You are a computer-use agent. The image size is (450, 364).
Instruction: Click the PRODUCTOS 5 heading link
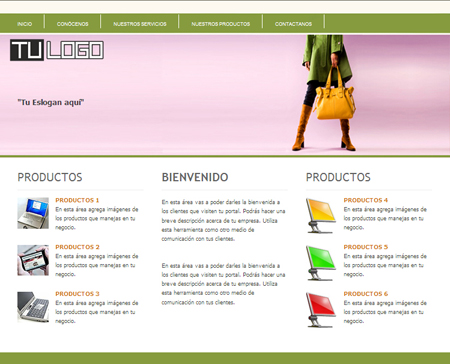coord(366,247)
